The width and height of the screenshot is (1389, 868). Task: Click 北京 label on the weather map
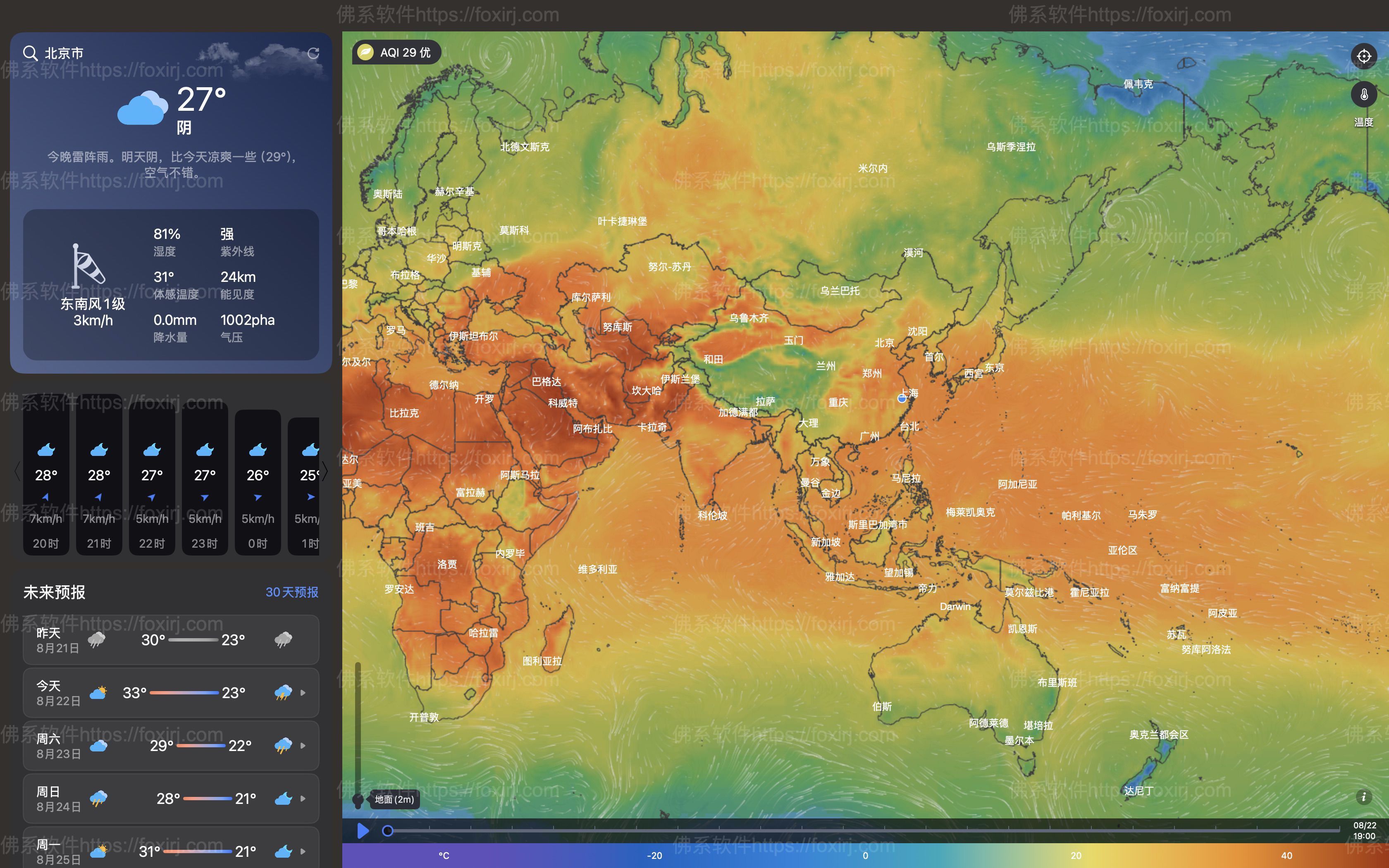pos(884,343)
